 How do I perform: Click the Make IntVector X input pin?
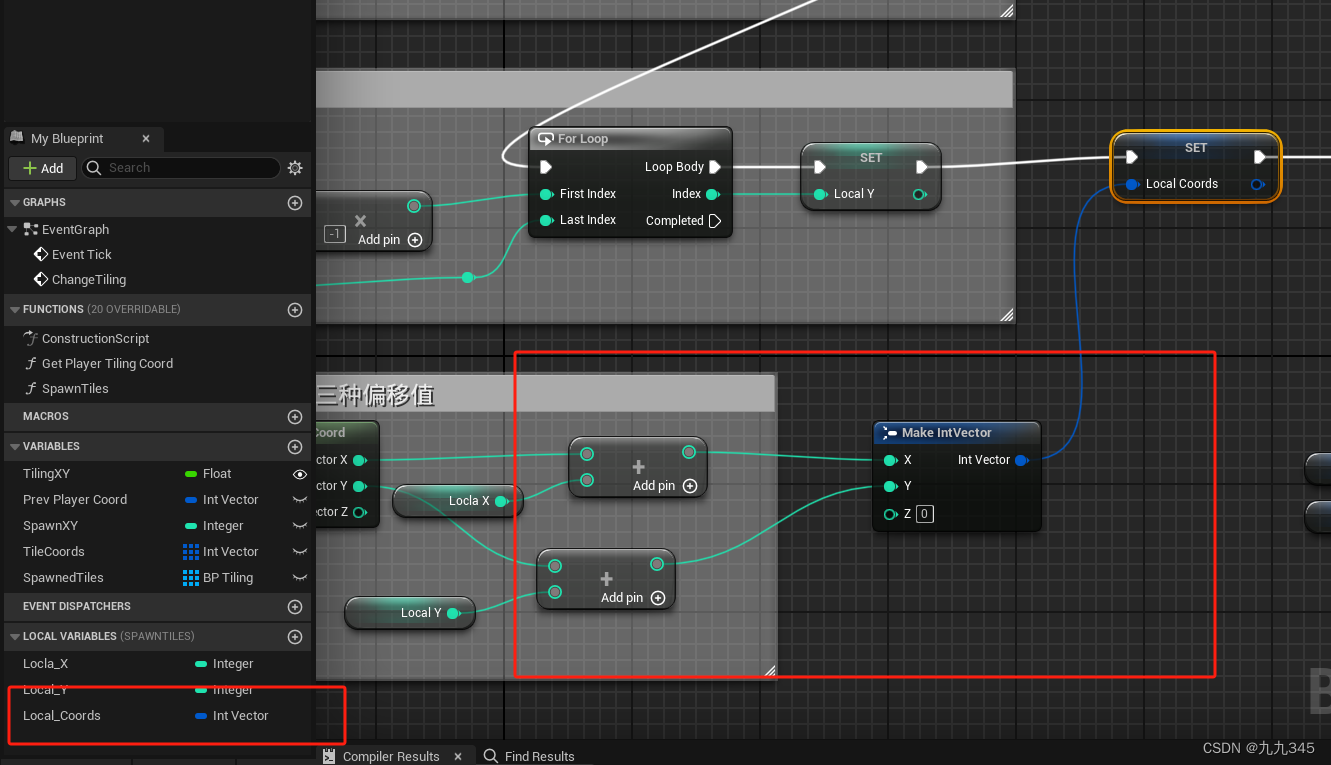[x=890, y=460]
